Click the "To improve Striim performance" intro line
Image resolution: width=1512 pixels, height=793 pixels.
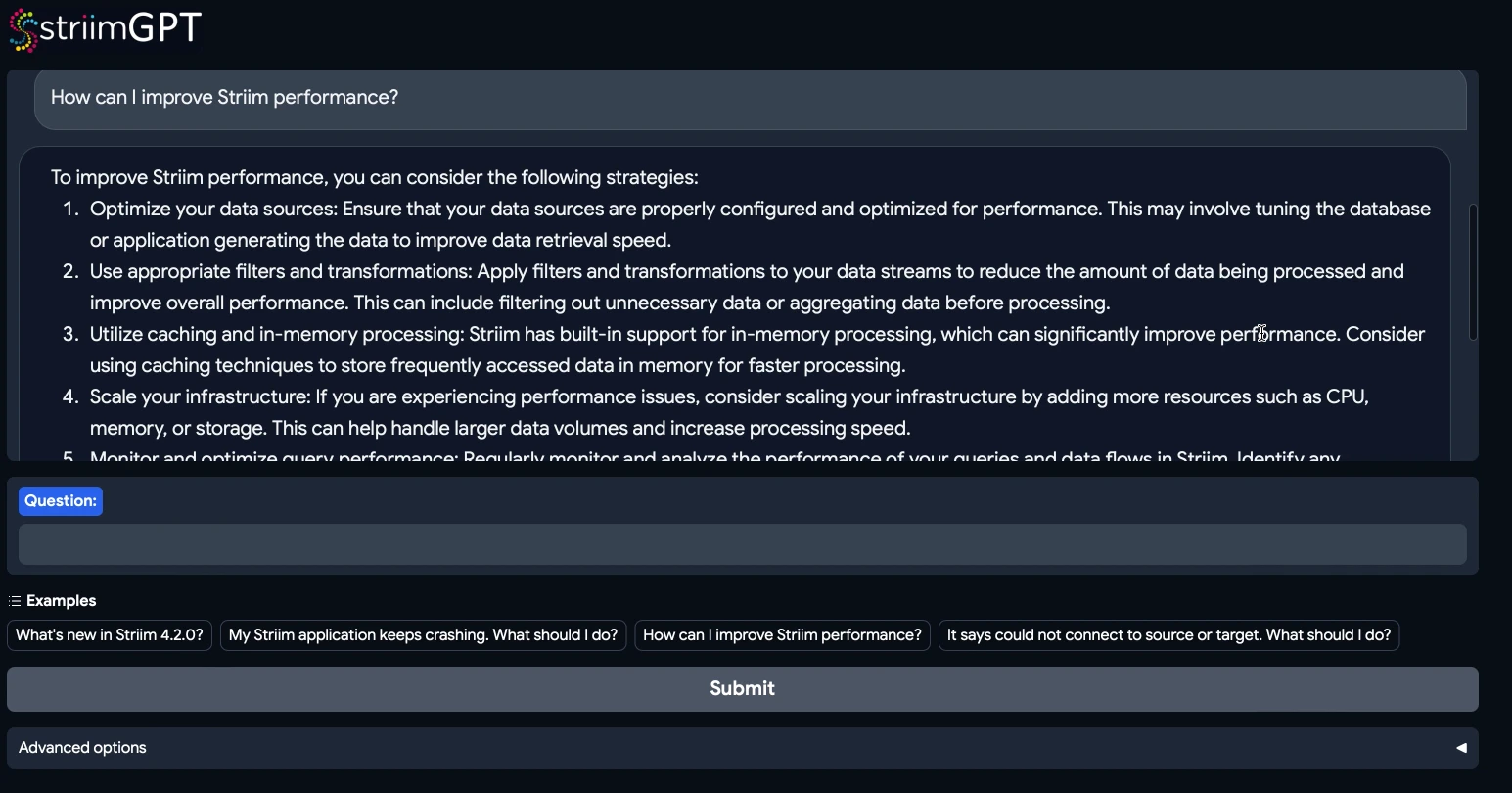[x=374, y=178]
